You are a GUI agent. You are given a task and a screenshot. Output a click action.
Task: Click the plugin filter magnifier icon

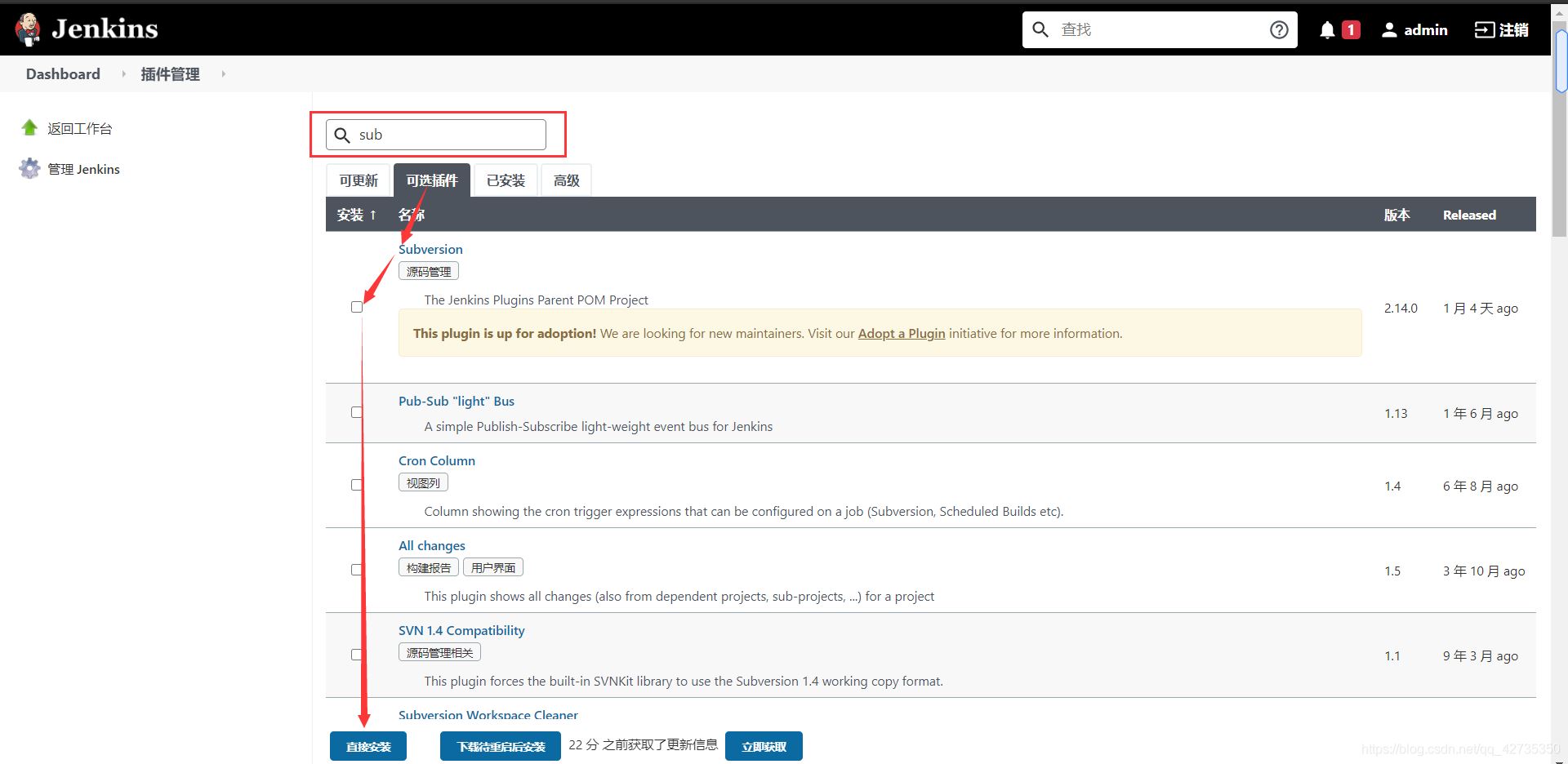342,135
